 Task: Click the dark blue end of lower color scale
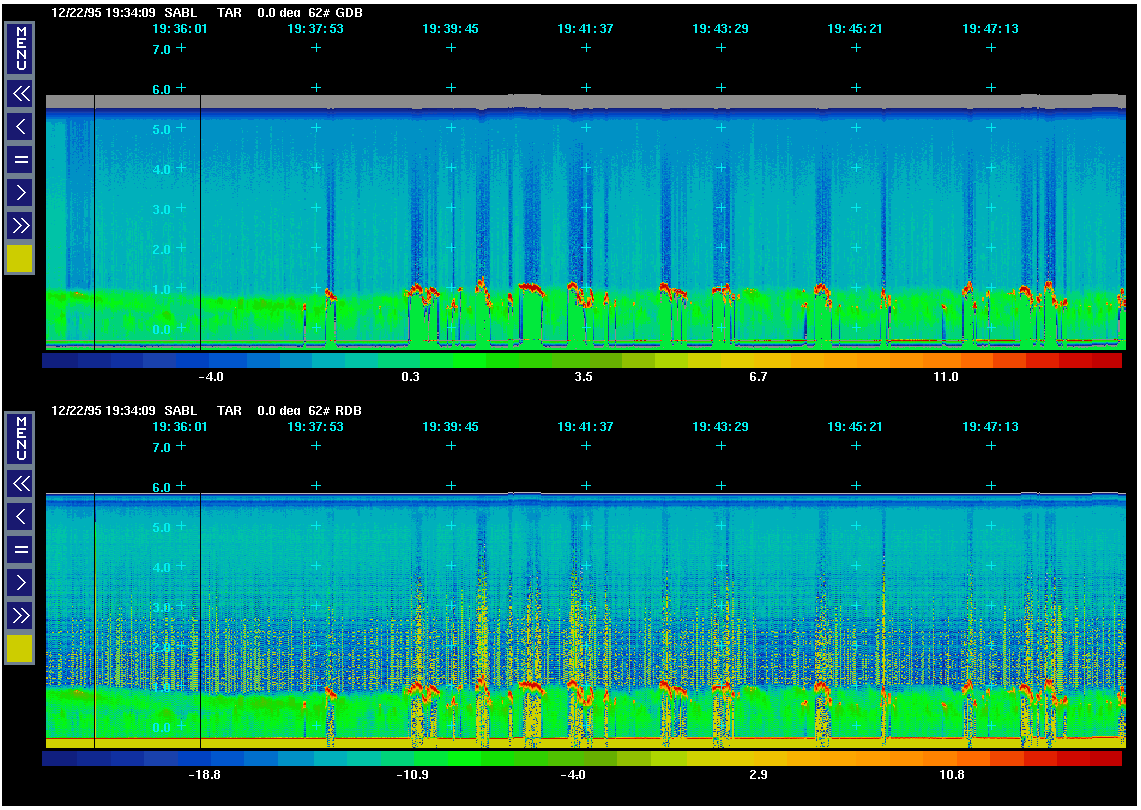(59, 759)
